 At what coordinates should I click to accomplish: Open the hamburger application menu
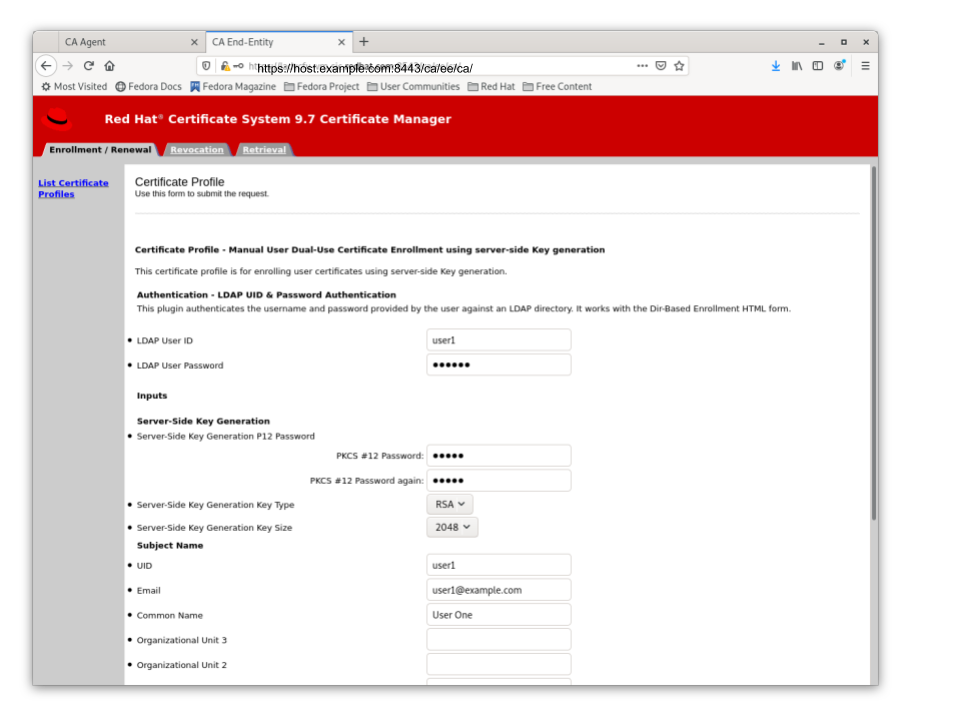coord(865,66)
